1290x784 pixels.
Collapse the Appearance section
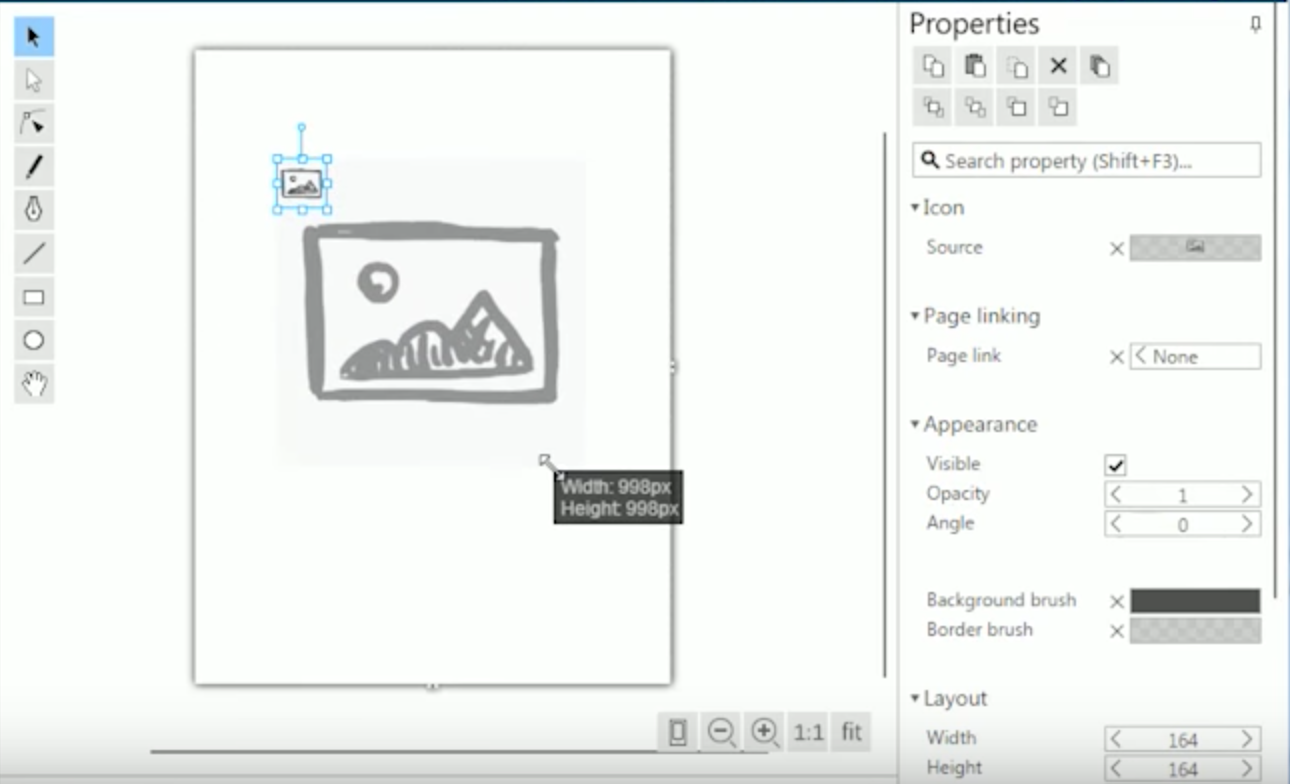[913, 424]
